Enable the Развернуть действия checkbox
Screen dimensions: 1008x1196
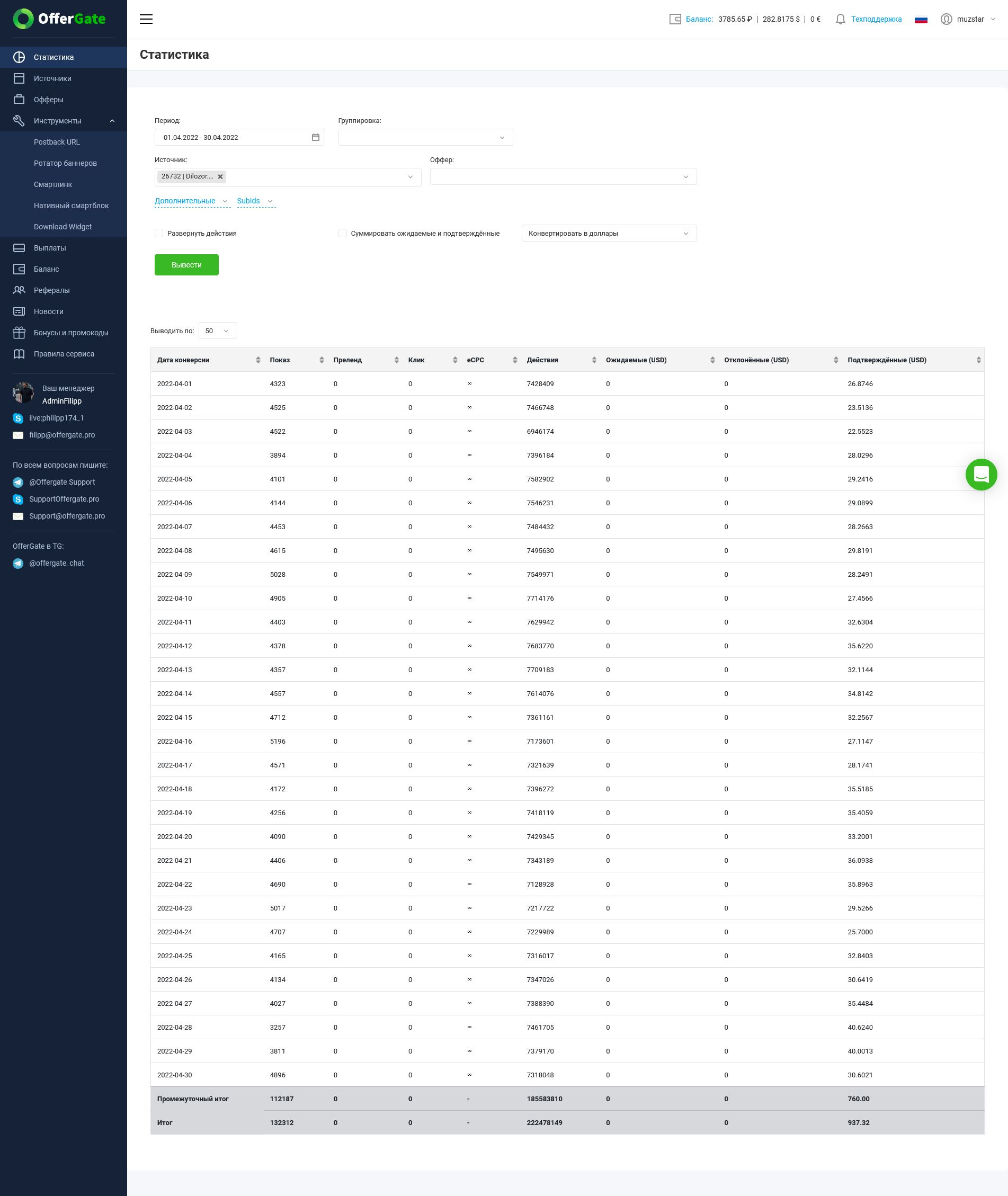(x=159, y=233)
